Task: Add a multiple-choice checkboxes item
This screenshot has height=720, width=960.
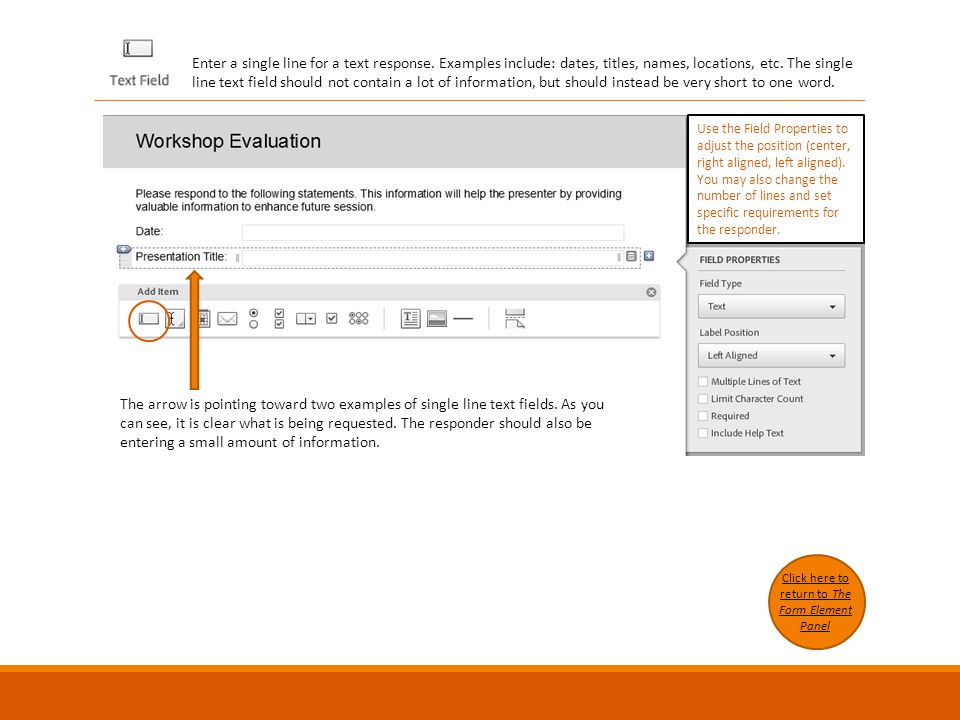Action: [279, 318]
